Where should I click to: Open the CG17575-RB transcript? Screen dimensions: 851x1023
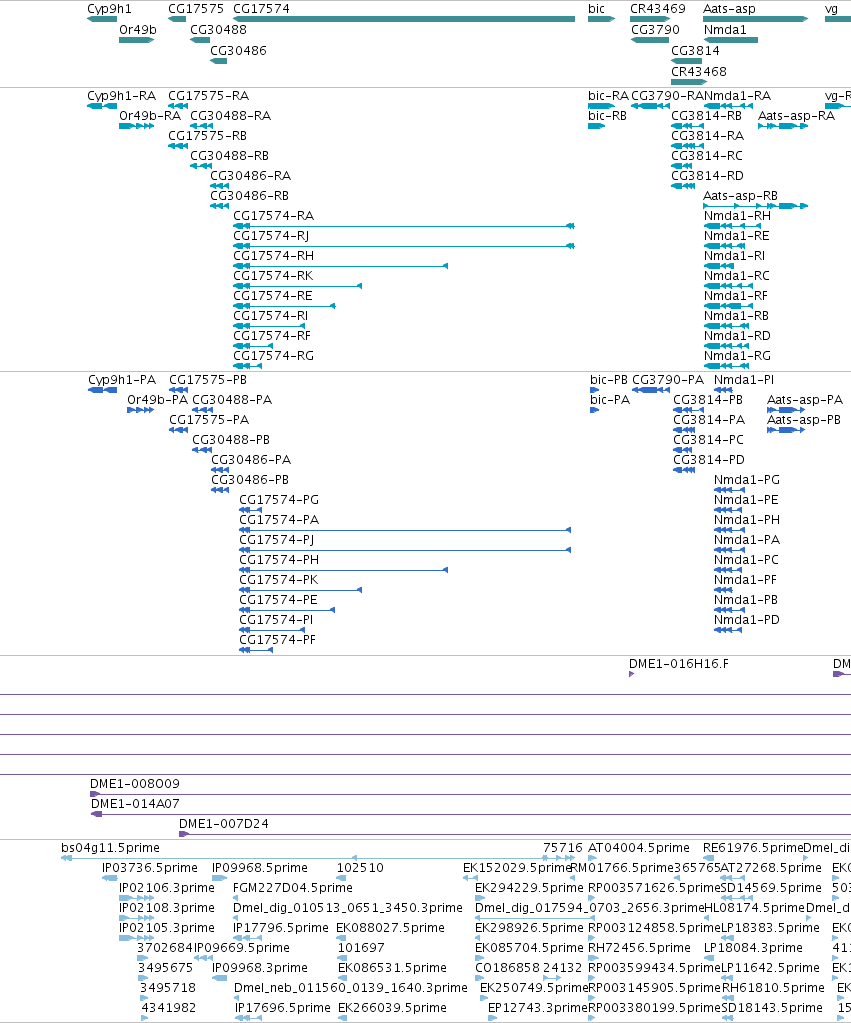(x=178, y=146)
